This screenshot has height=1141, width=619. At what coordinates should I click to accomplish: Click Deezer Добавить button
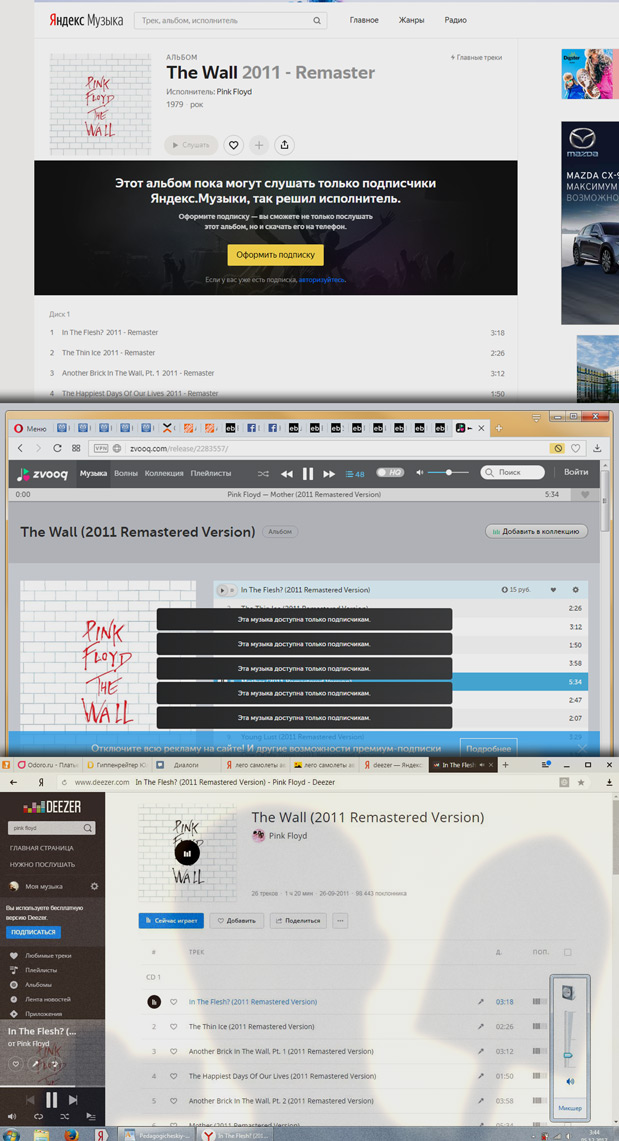237,921
